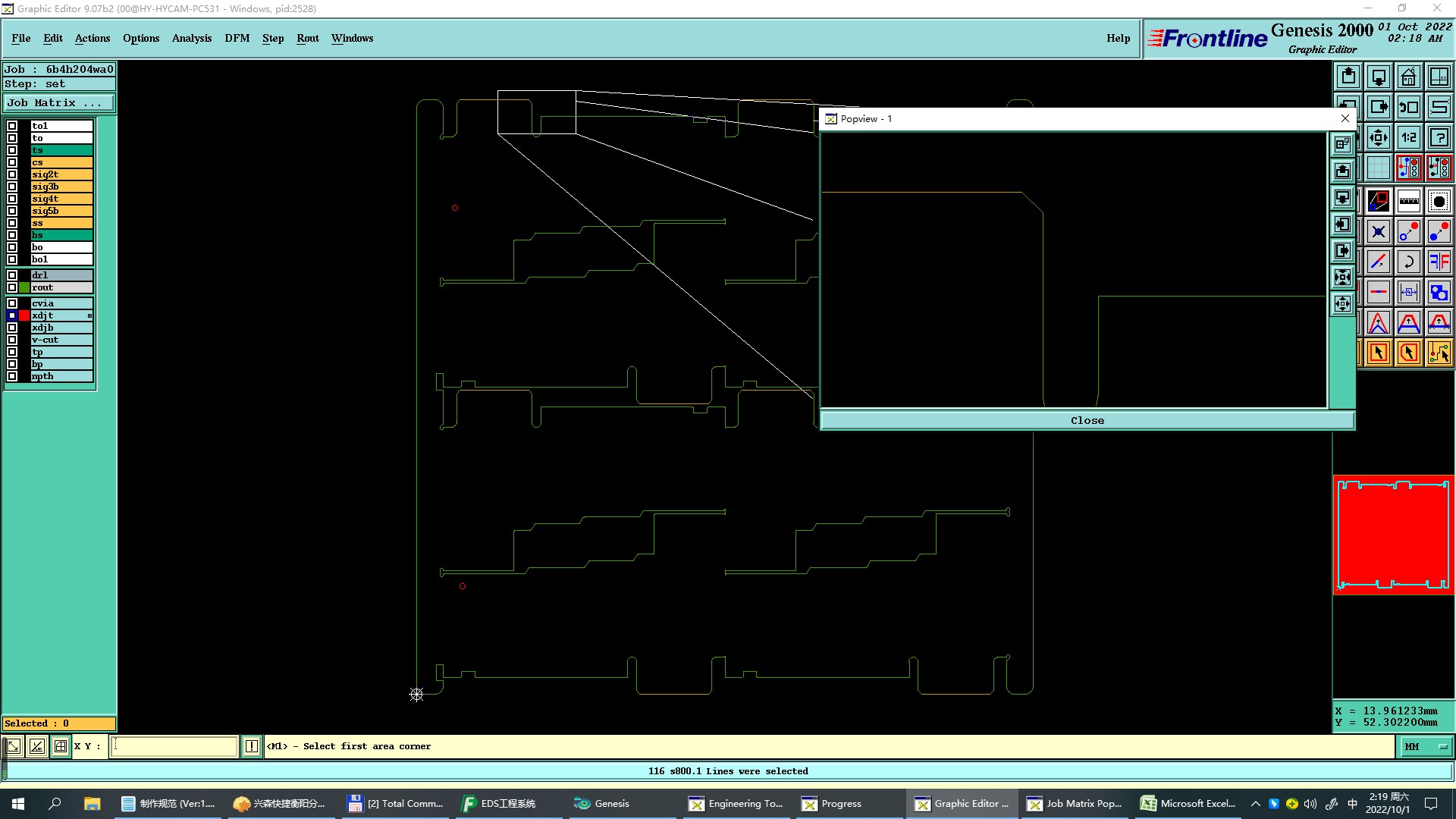Image resolution: width=1456 pixels, height=819 pixels.
Task: Toggle the grid display icon
Action: (x=1378, y=168)
